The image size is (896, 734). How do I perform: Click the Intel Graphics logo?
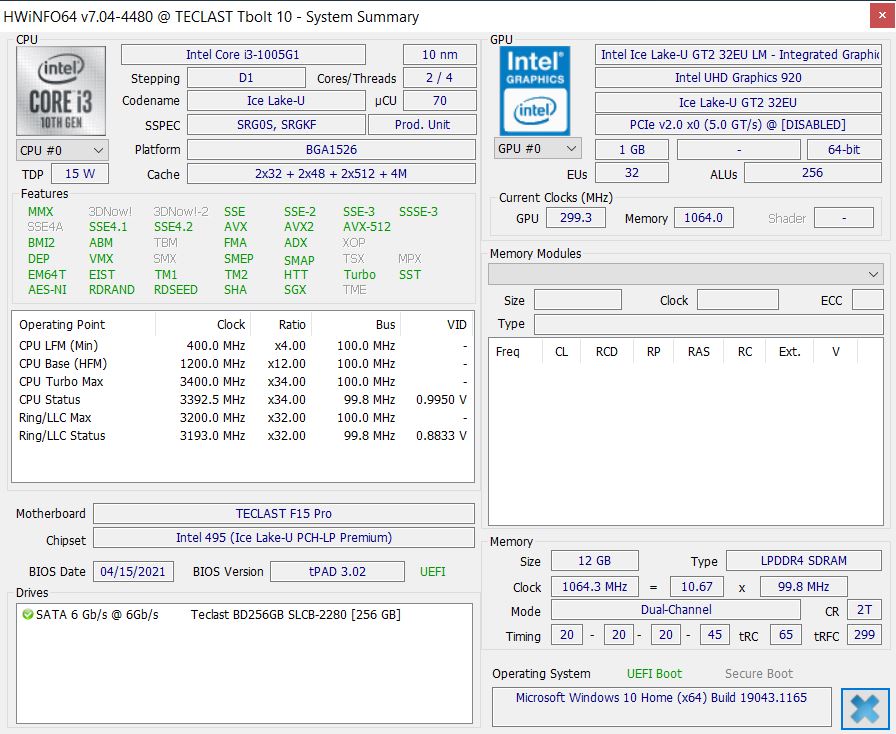pos(534,91)
